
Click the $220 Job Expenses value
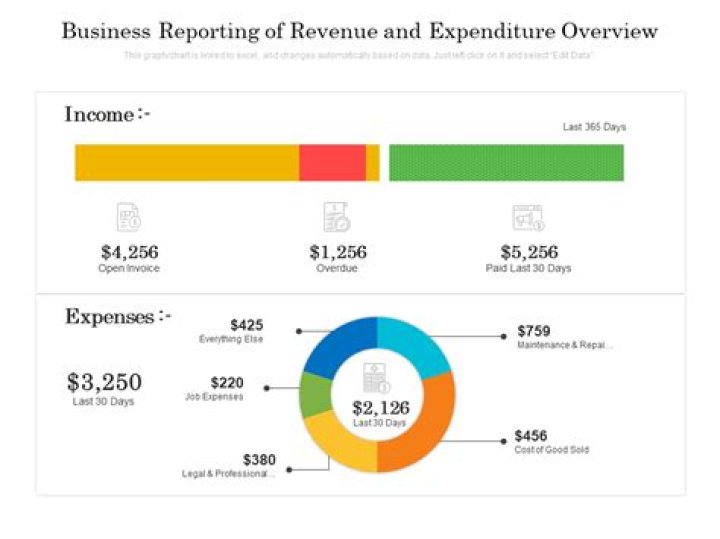click(x=227, y=383)
